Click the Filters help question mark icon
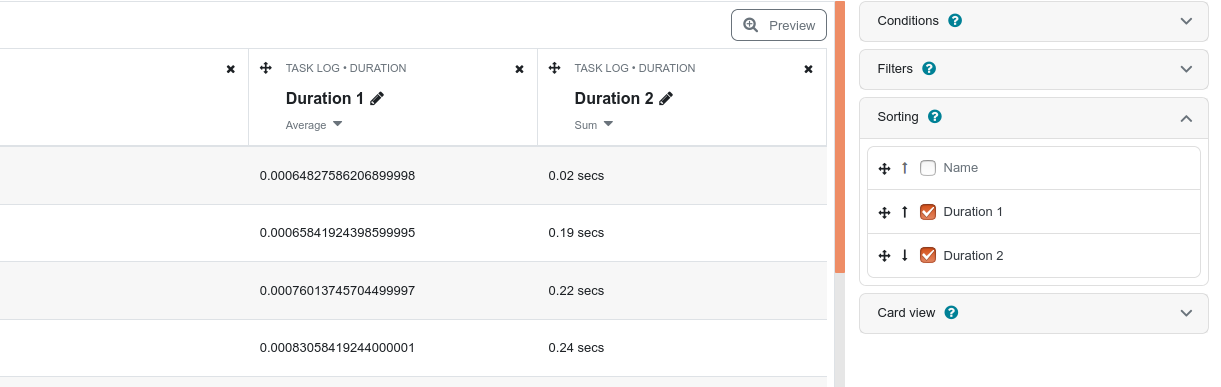The height and width of the screenshot is (387, 1221). click(929, 69)
